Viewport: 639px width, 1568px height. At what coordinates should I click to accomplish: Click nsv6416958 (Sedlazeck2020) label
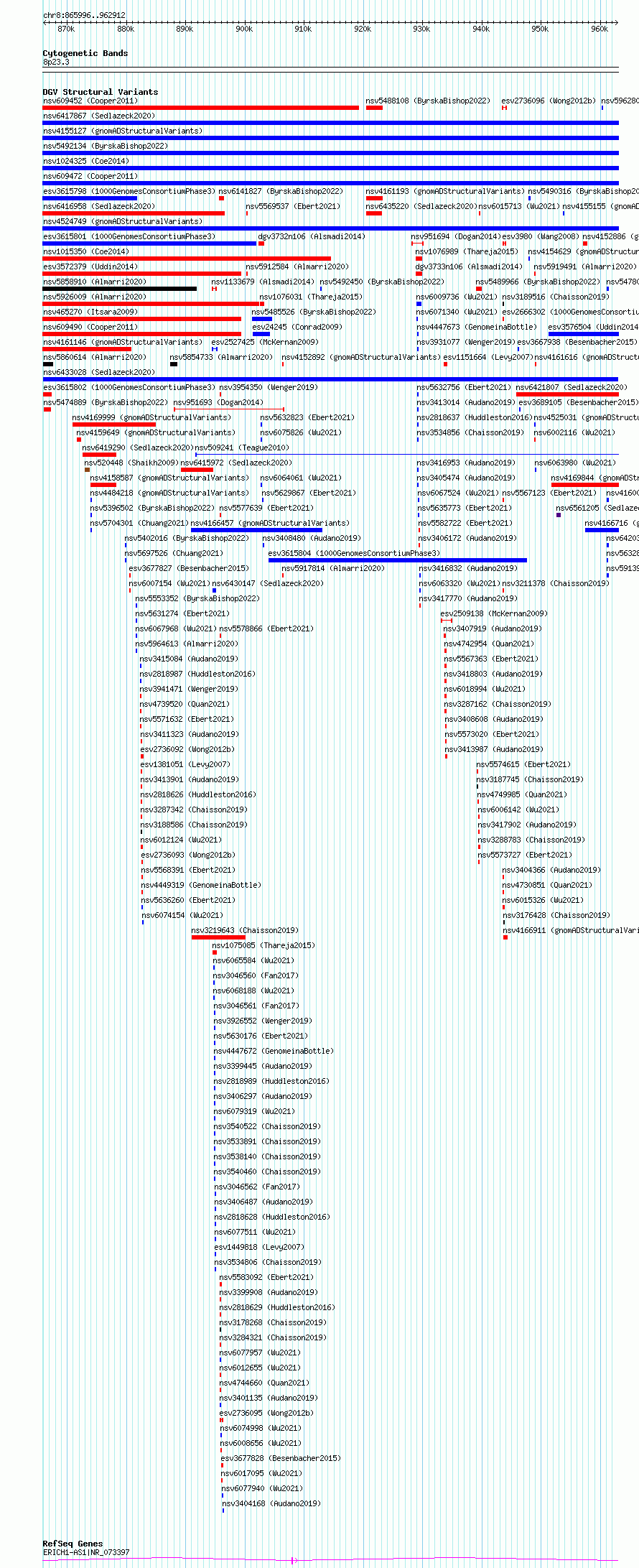98,206
